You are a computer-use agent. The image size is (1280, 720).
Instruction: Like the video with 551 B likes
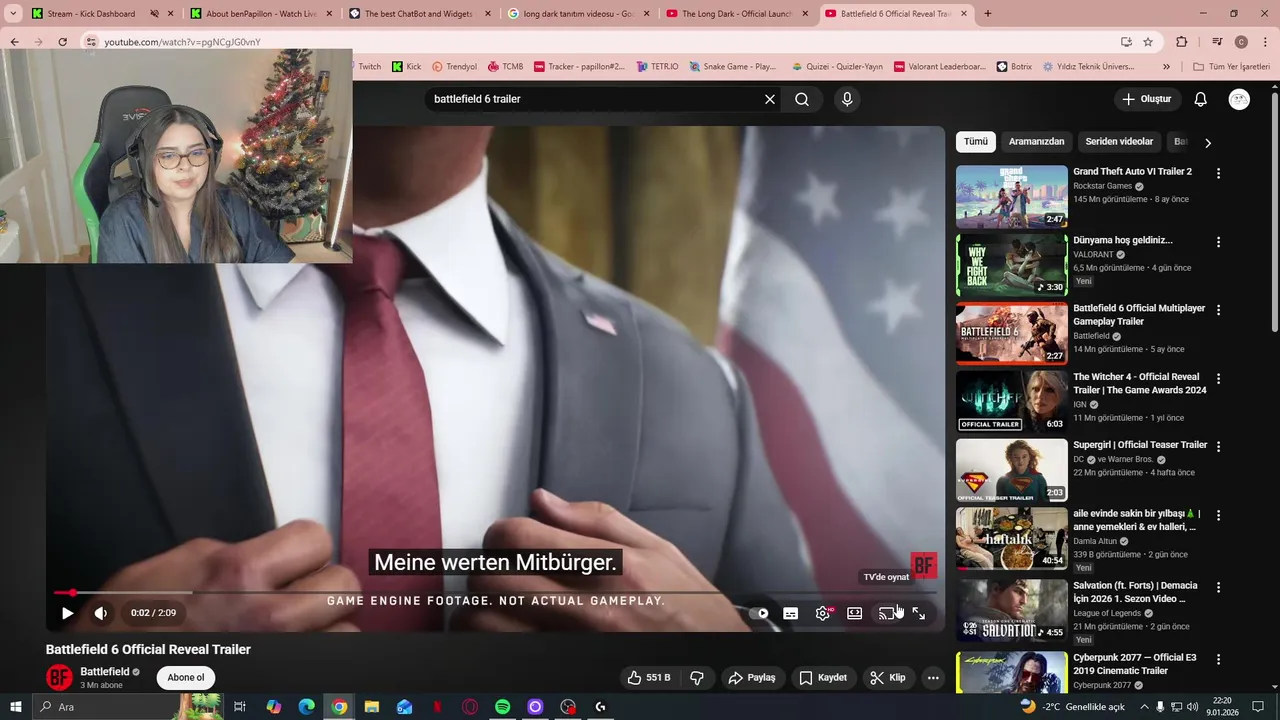(648, 678)
